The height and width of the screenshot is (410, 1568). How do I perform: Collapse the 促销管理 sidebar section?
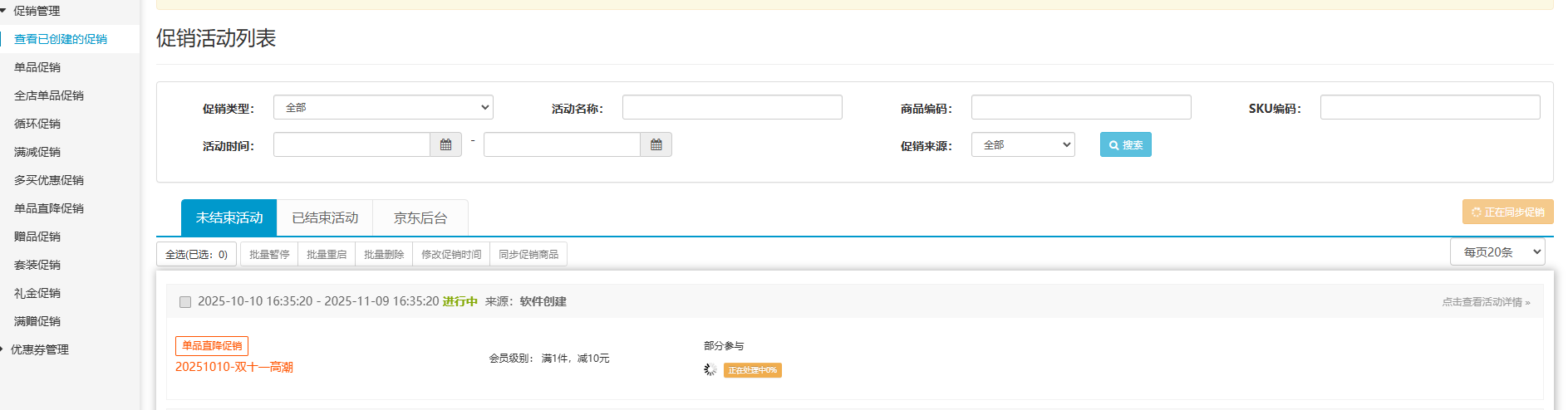37,11
